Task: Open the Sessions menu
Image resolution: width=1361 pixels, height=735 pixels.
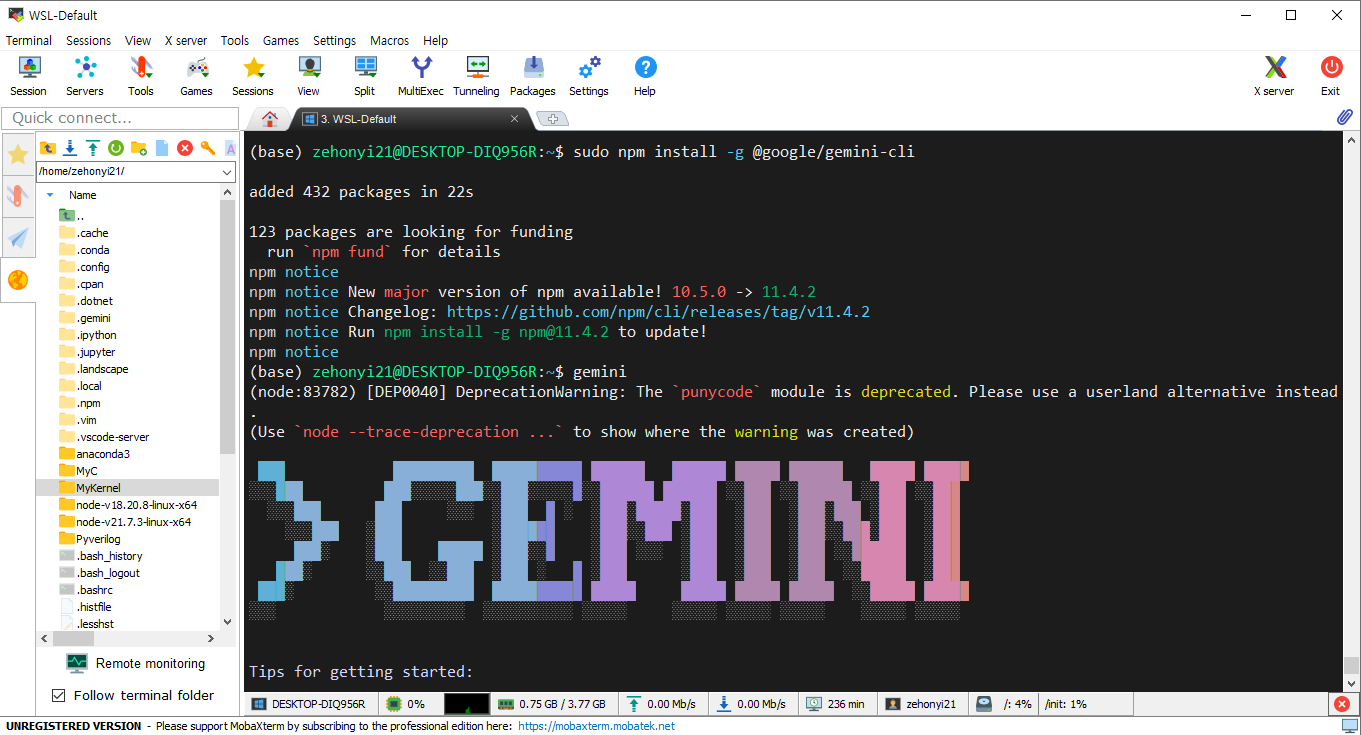Action: coord(89,41)
